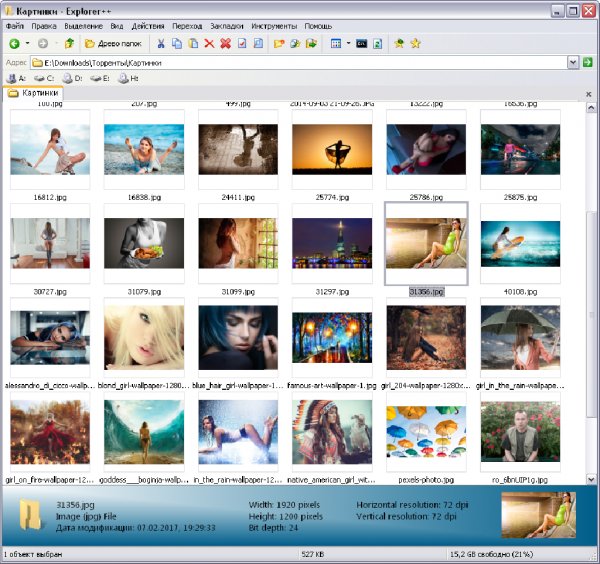This screenshot has width=600, height=564.
Task: Close the current tab with the x
Action: [x=589, y=94]
